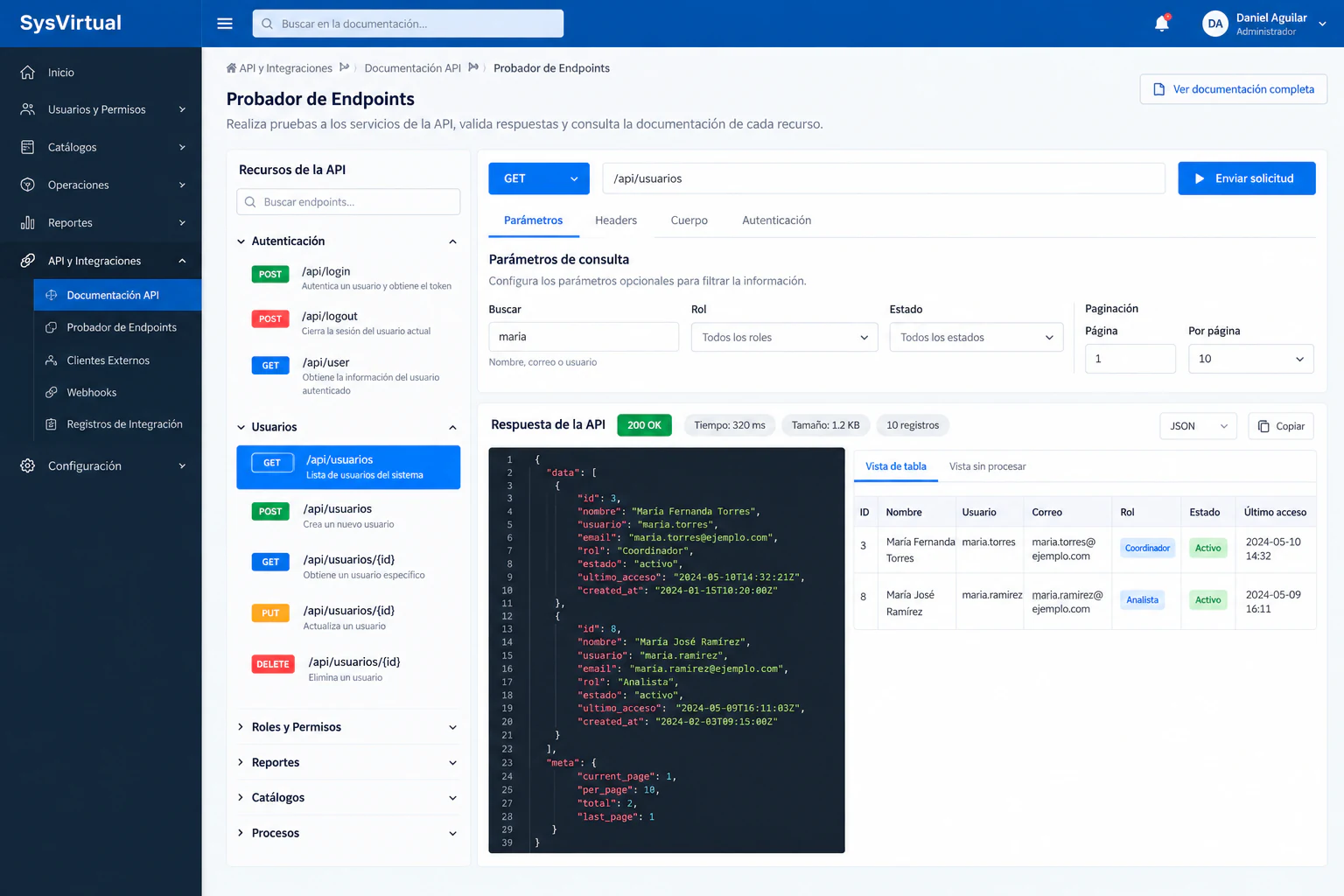Toggle the hamburger menu icon
1344x896 pixels.
225,24
